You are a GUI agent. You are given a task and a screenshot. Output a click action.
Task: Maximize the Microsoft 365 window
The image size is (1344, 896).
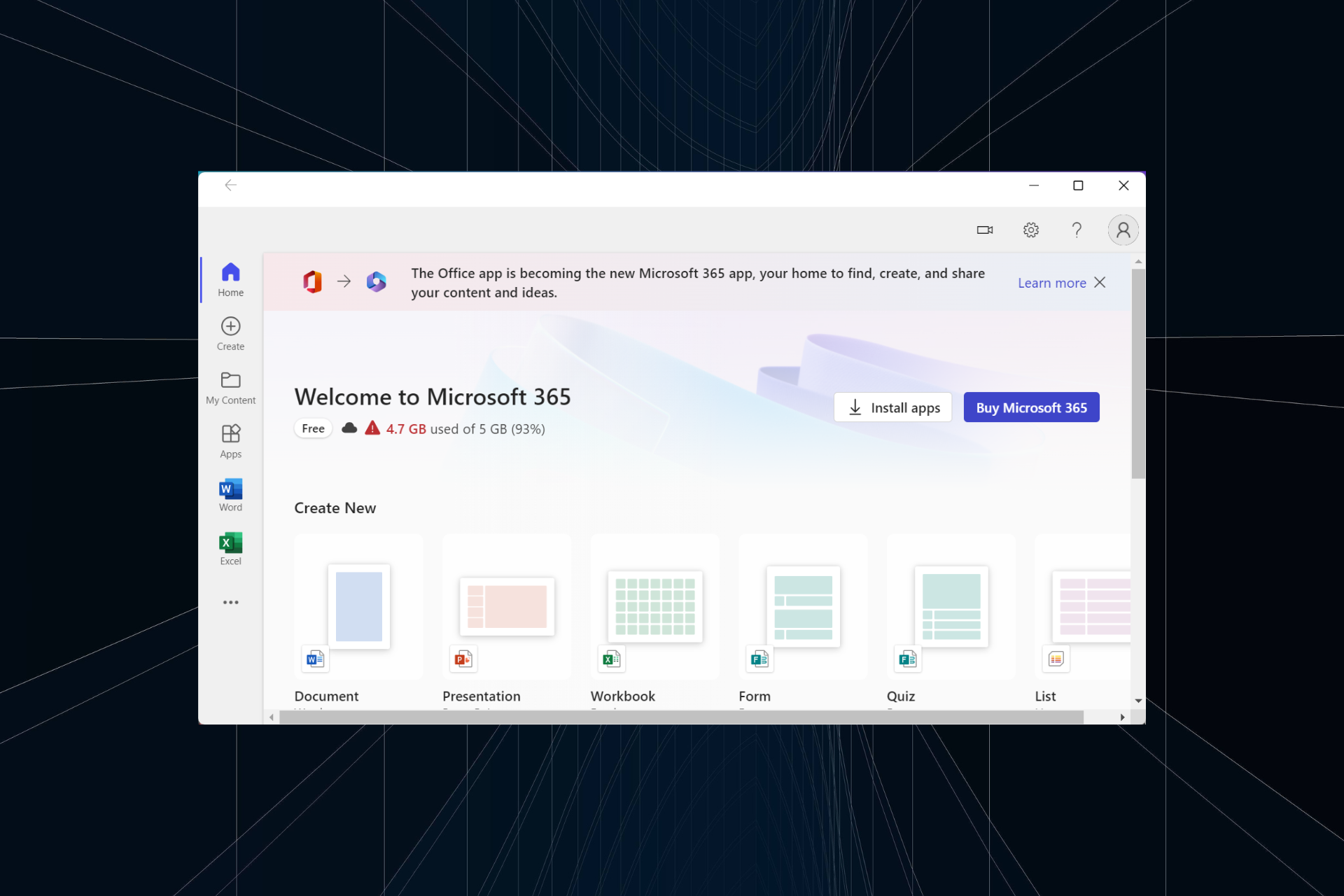click(x=1078, y=185)
